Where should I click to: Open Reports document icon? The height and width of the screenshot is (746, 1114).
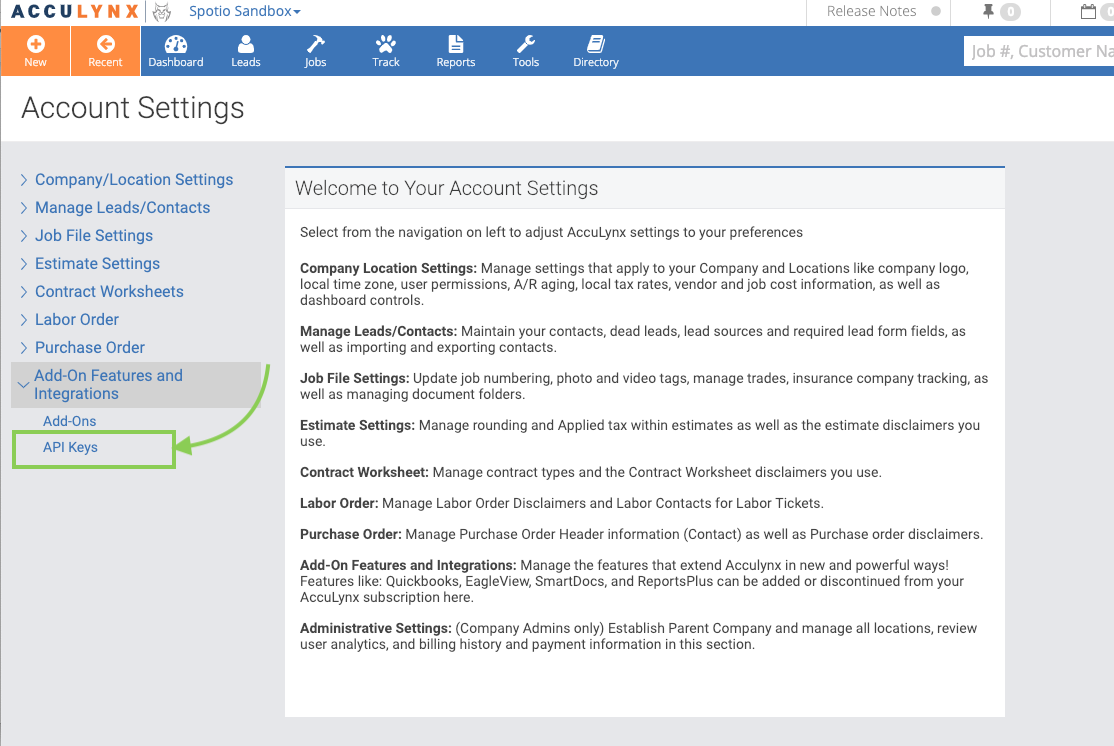(x=456, y=44)
